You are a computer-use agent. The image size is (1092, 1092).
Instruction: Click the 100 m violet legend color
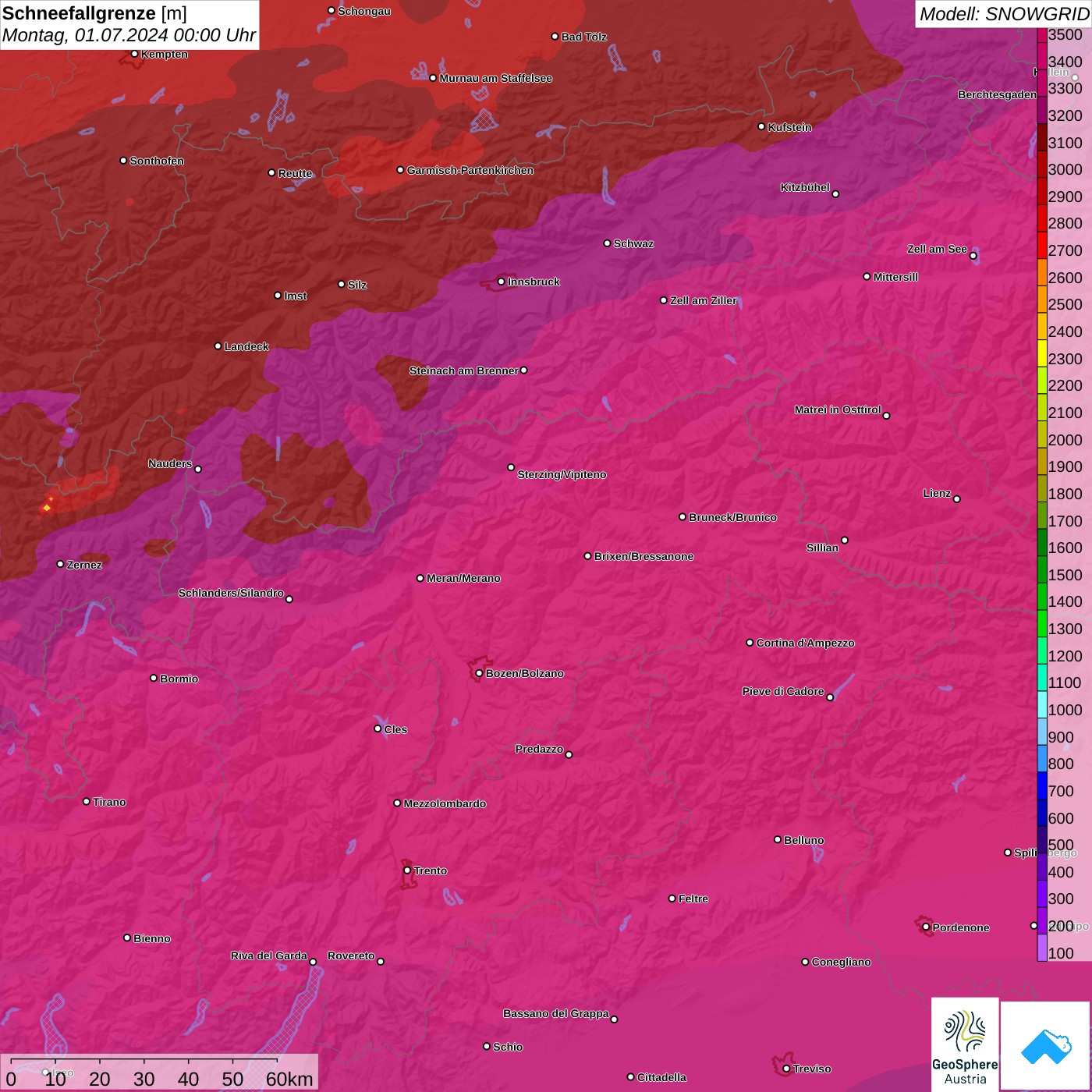click(x=1041, y=948)
